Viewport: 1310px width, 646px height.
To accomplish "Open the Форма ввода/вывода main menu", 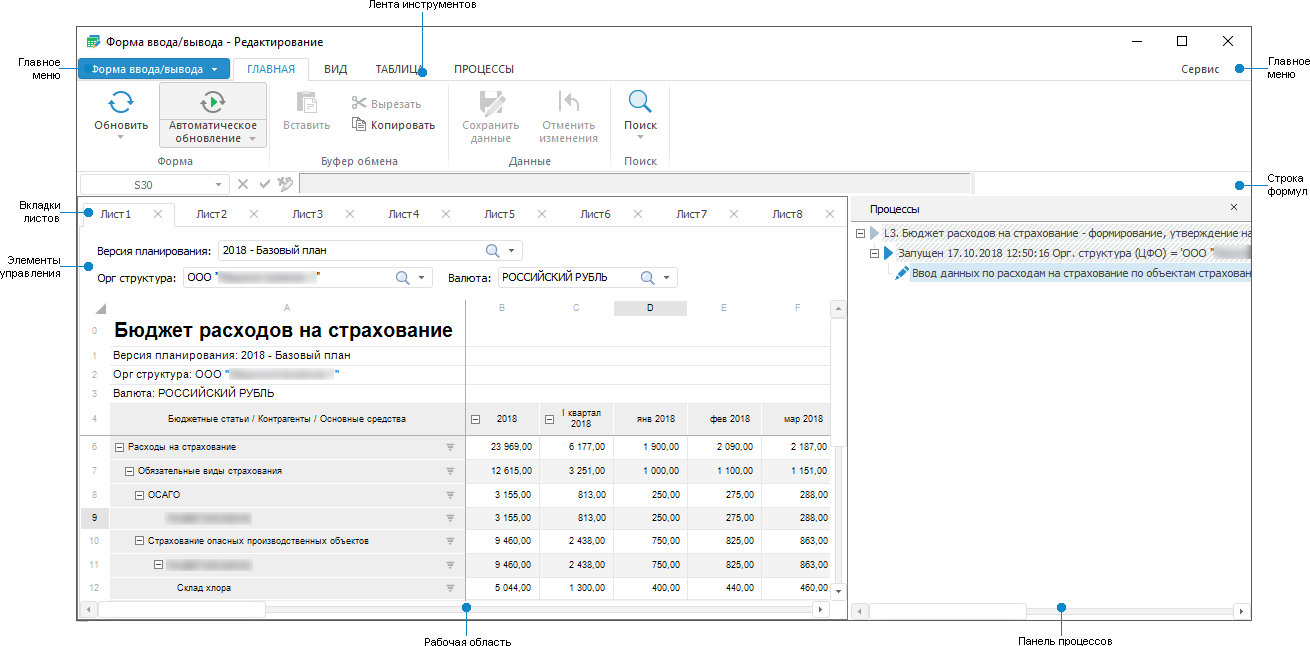I will click(x=154, y=69).
